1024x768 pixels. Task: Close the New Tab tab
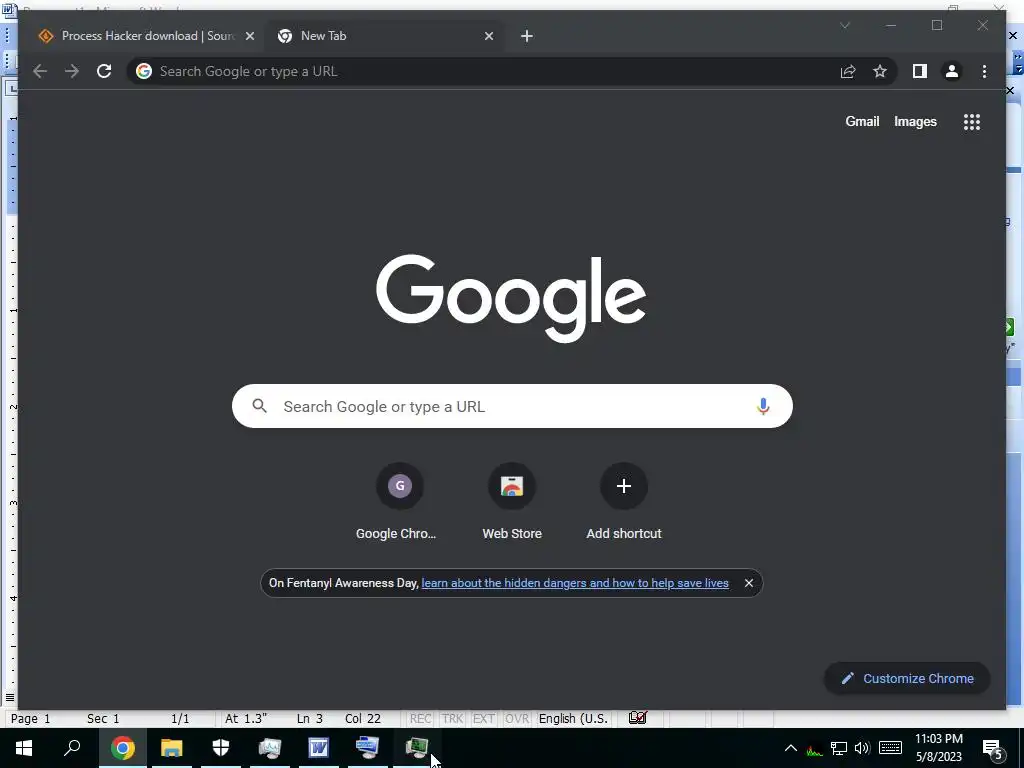(x=488, y=36)
